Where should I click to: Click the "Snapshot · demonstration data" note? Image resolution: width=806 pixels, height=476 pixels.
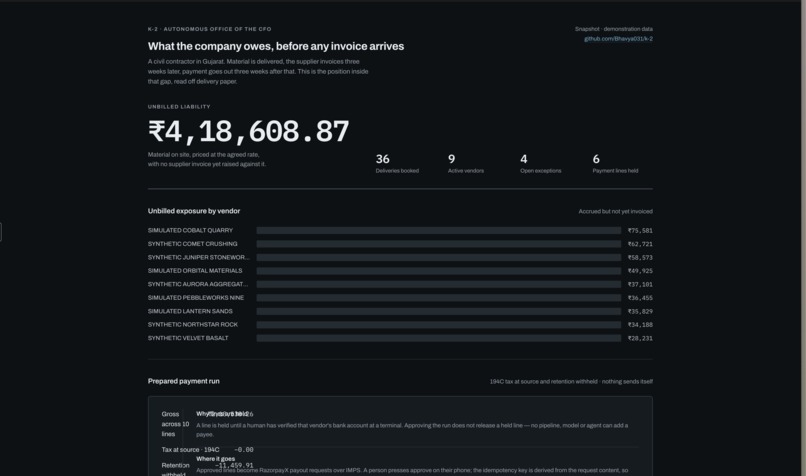click(x=614, y=29)
